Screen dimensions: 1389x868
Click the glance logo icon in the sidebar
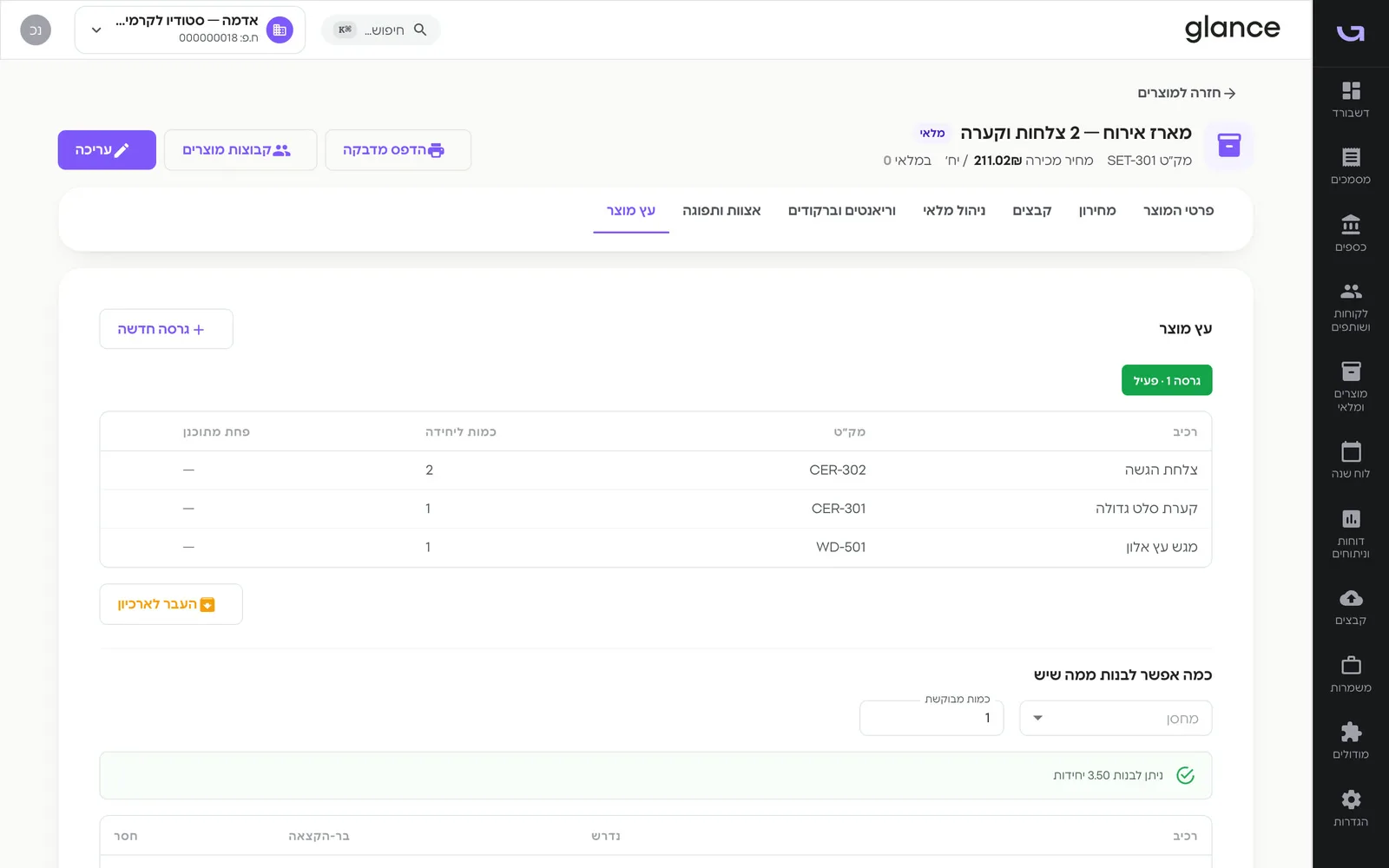(1351, 33)
